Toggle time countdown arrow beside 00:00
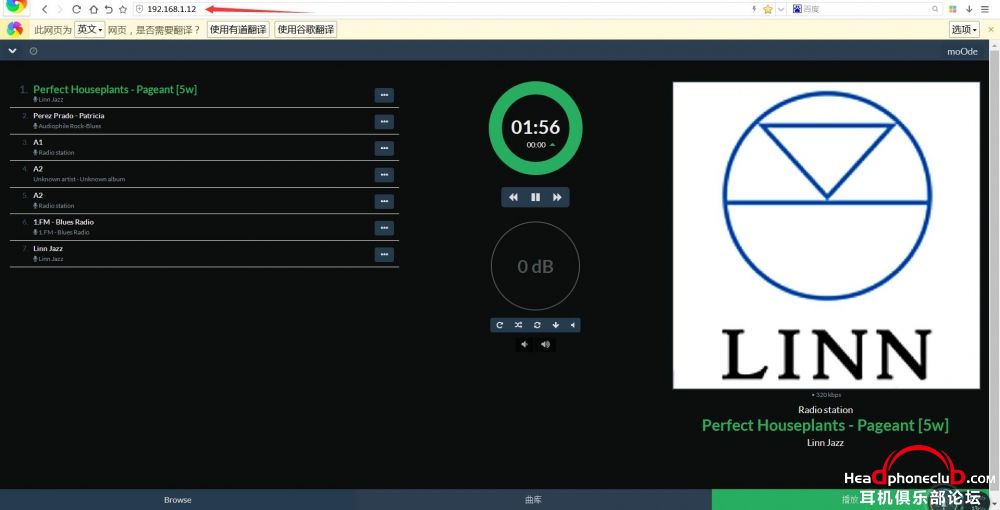Viewport: 1000px width, 510px height. [x=552, y=145]
